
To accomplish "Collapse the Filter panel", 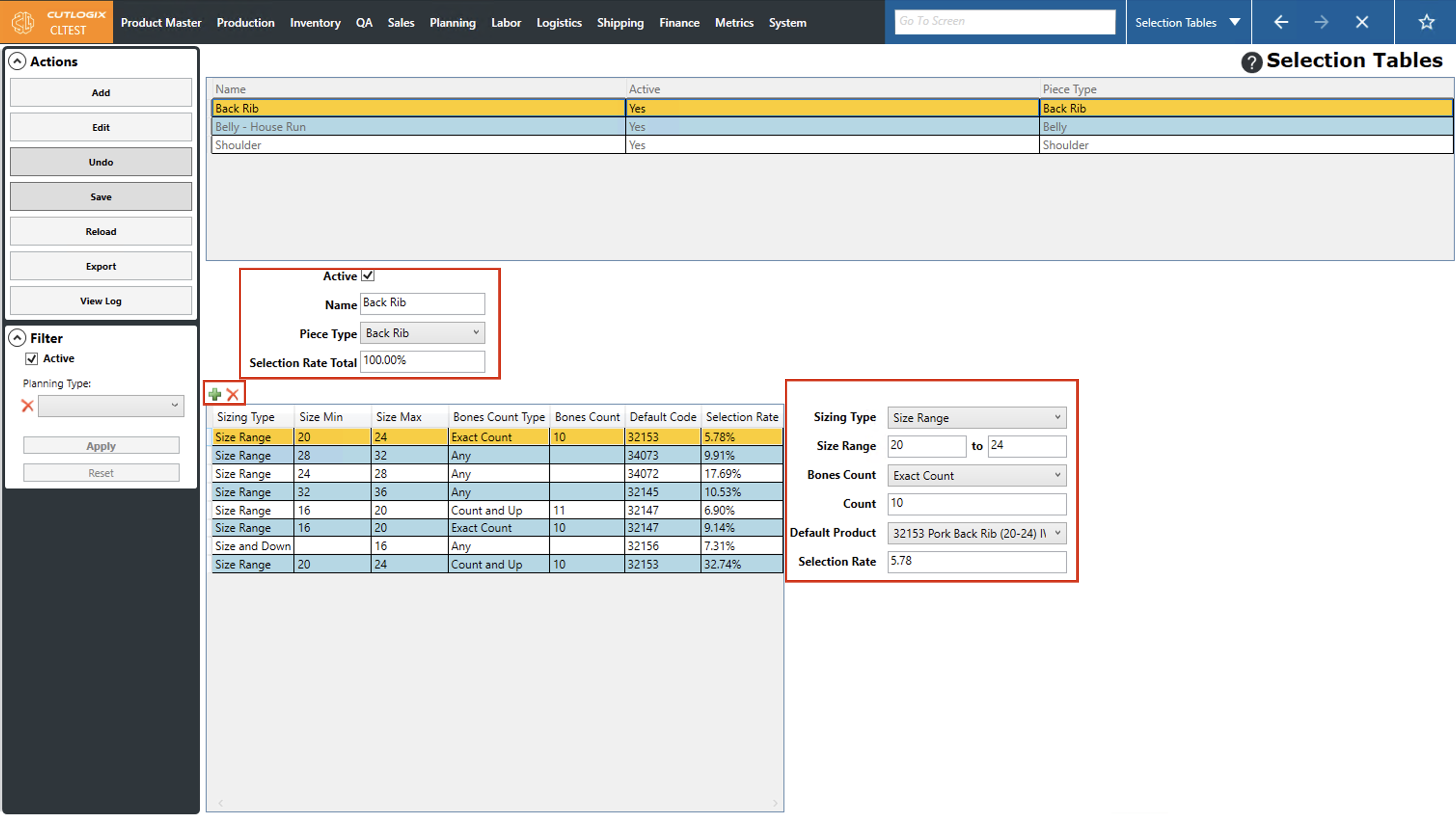I will [17, 338].
